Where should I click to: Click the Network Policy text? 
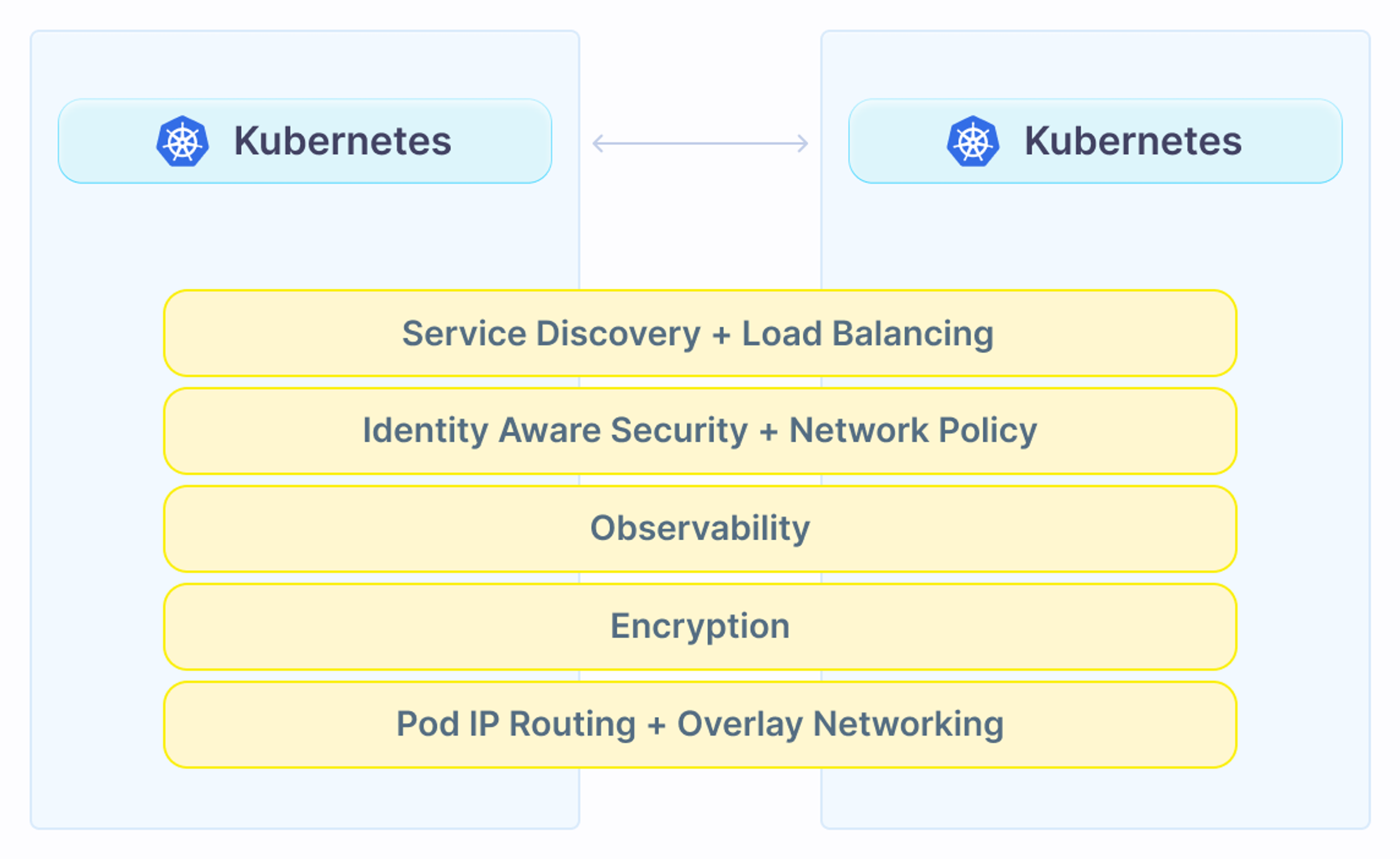(913, 431)
